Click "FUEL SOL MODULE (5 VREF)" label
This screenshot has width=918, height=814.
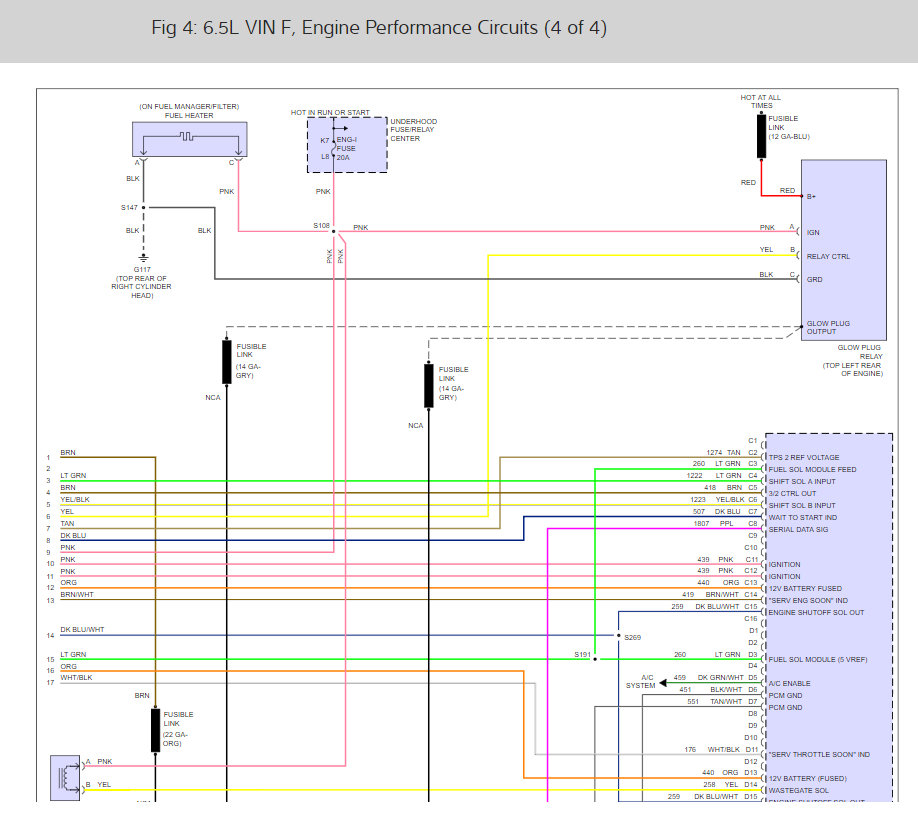(818, 659)
